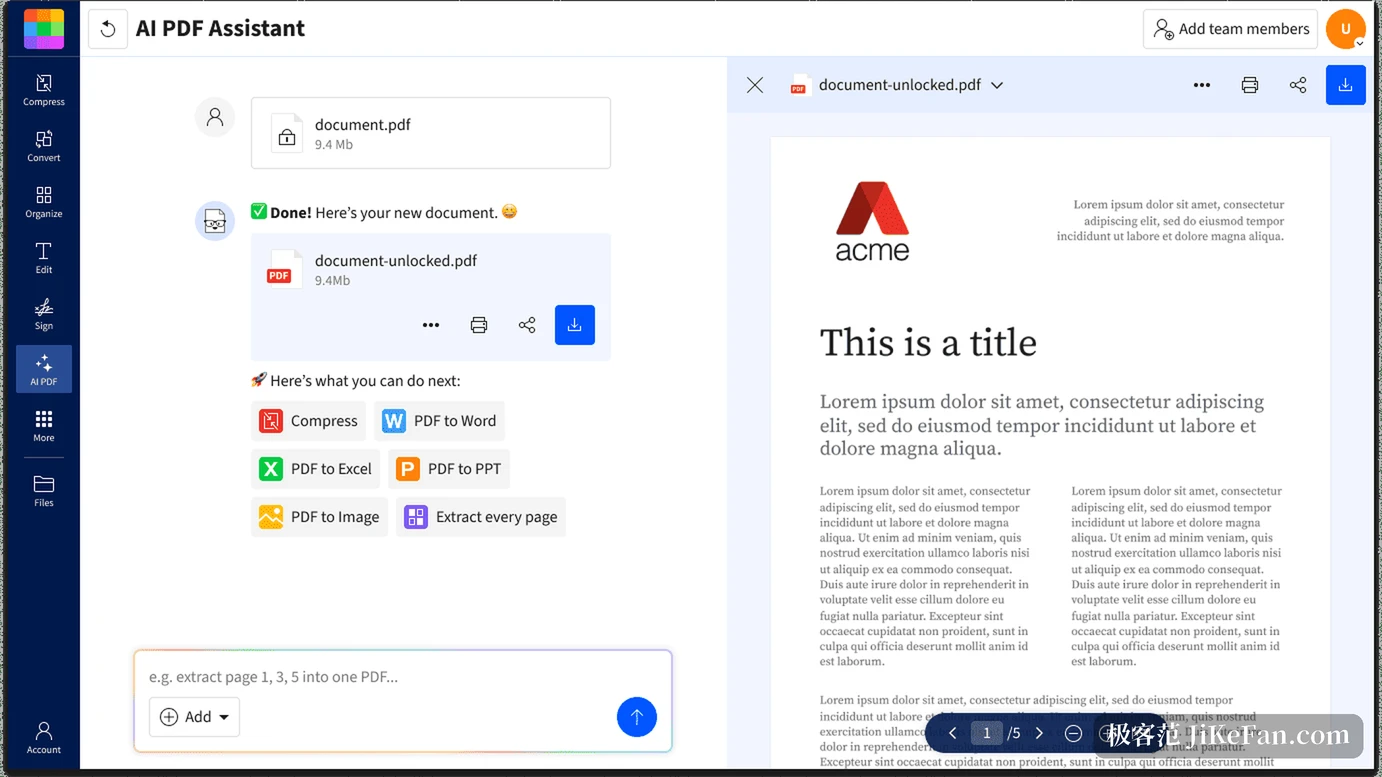Screen dimensions: 1382x777
Task: Click the page number field
Action: [x=987, y=734]
